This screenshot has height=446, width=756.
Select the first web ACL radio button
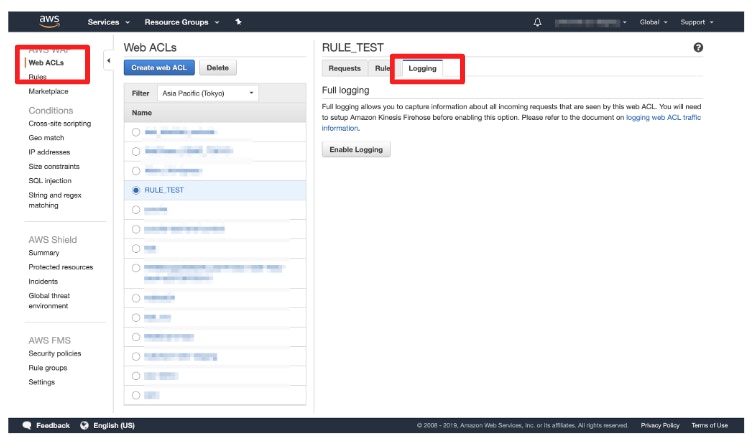click(x=136, y=132)
